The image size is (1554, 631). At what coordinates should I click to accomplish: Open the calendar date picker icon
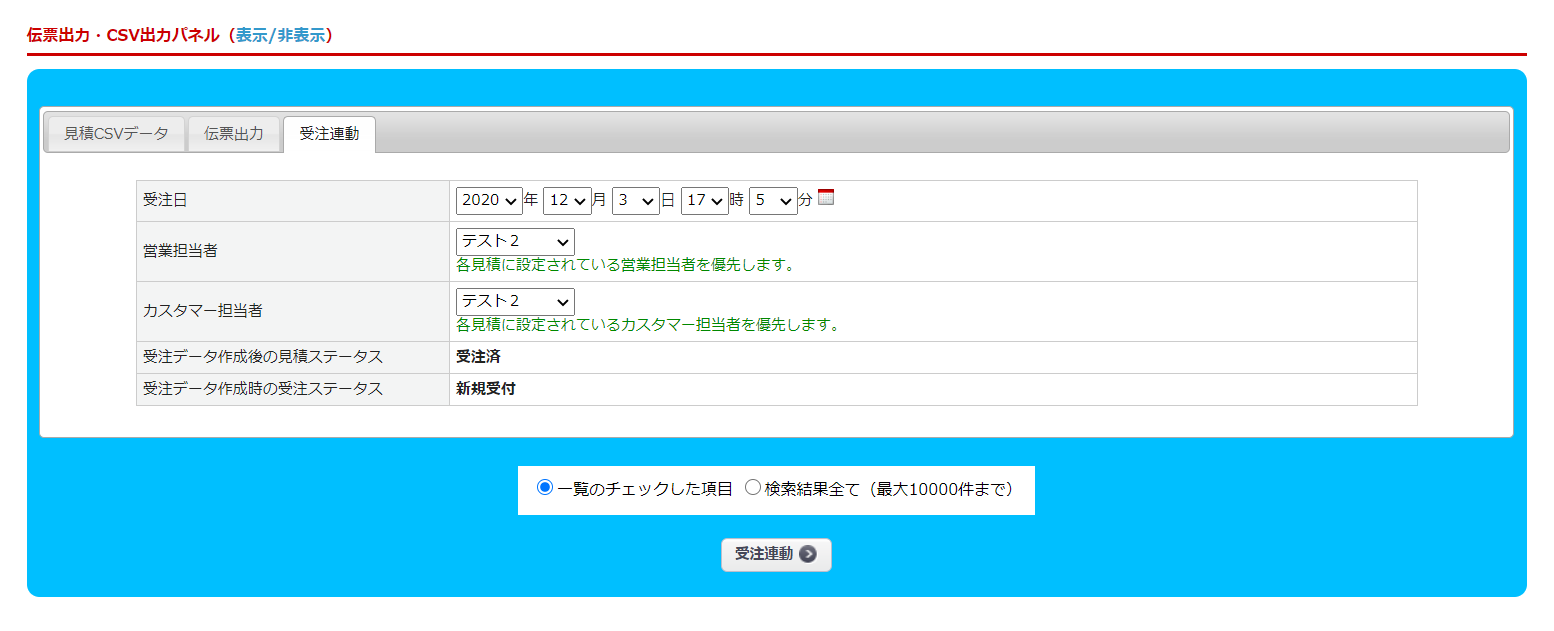tap(826, 197)
